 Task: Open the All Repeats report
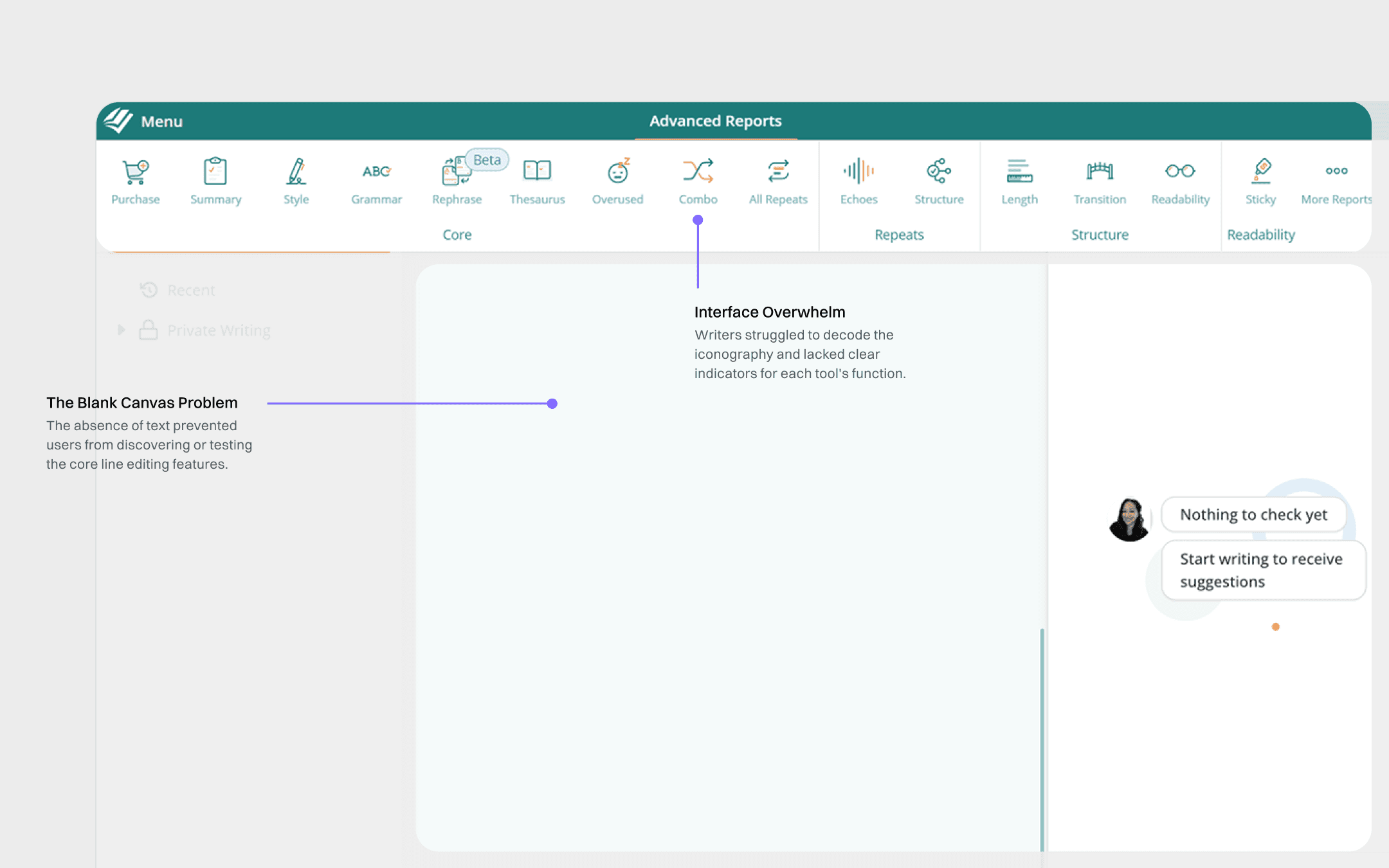[778, 181]
